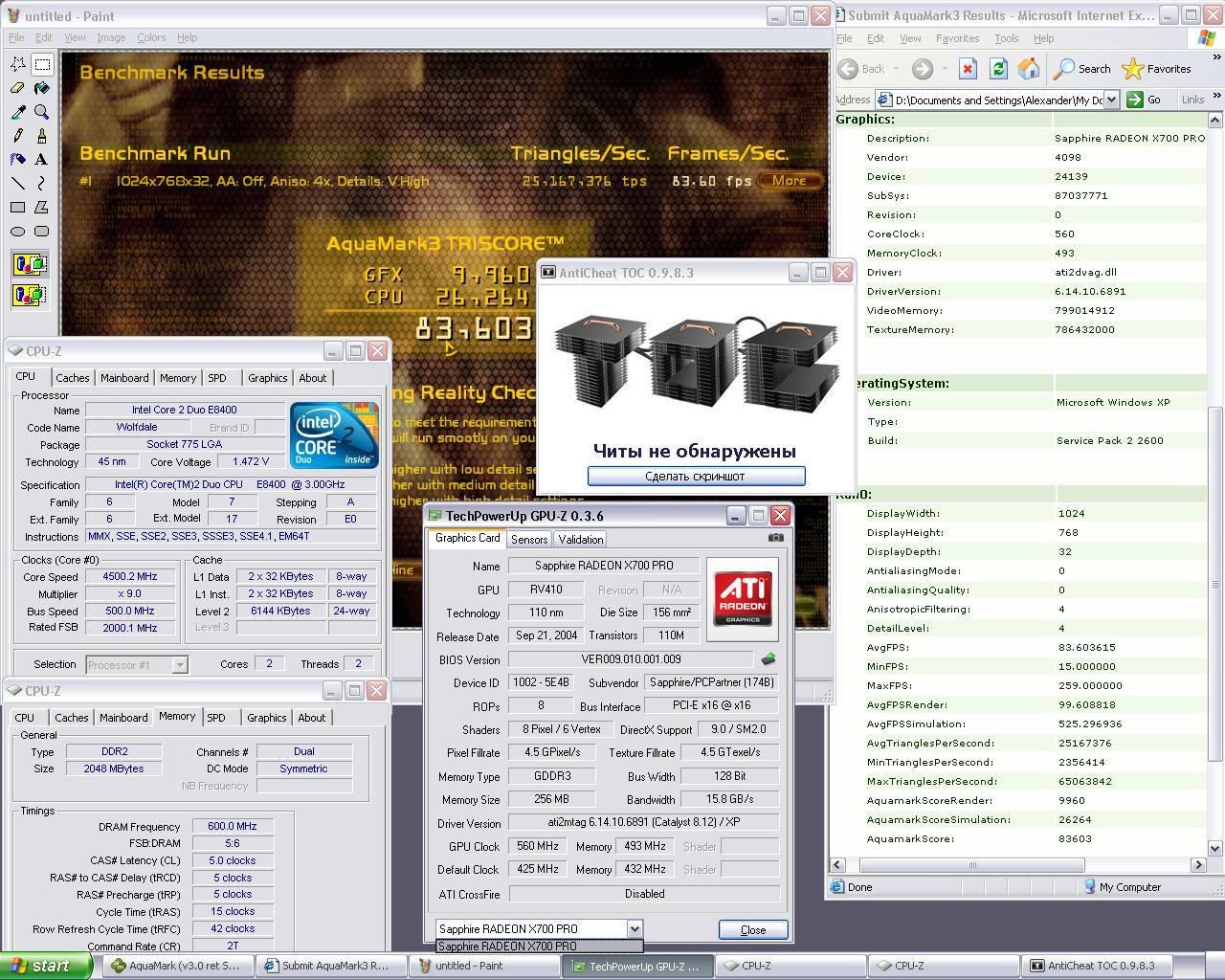The width and height of the screenshot is (1225, 980).
Task: Switch to the Validation tab in GPU-Z
Action: [x=580, y=540]
